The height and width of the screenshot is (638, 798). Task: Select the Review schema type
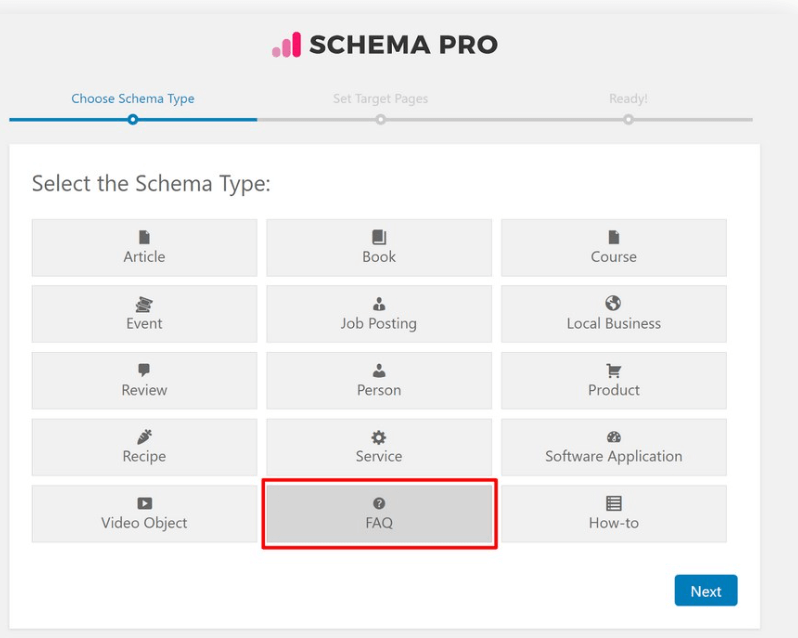click(x=144, y=381)
